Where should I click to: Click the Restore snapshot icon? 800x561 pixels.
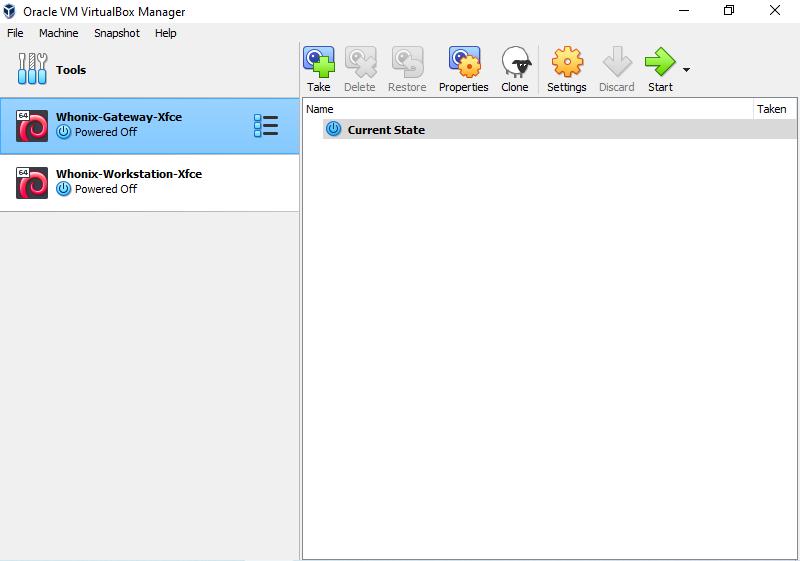coord(407,63)
